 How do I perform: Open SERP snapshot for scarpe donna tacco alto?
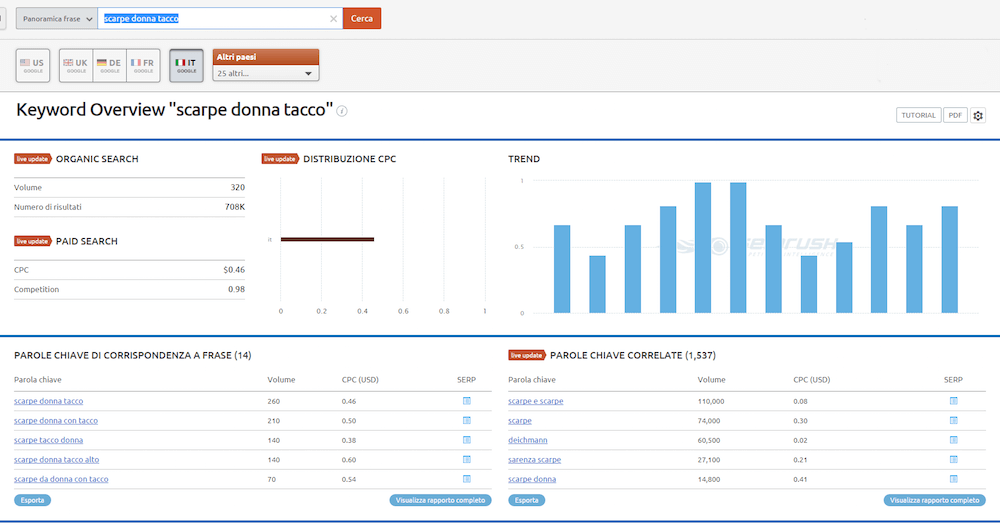click(x=467, y=459)
